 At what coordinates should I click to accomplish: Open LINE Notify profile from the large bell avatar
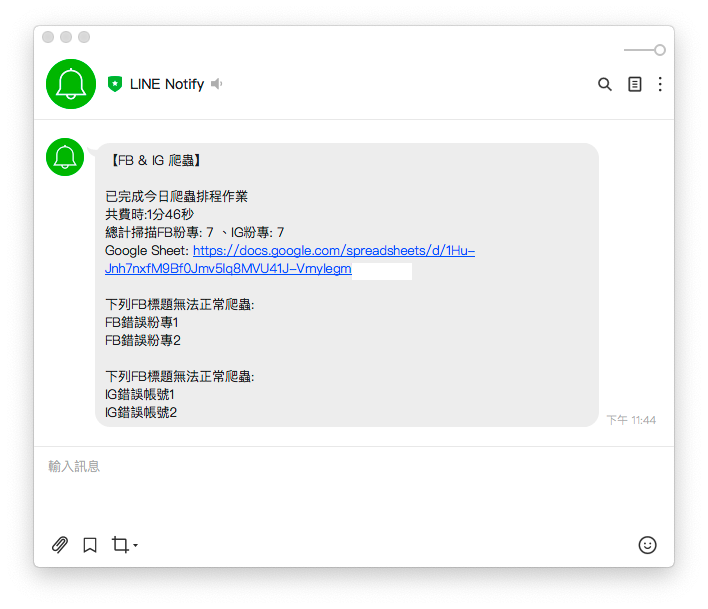point(71,84)
